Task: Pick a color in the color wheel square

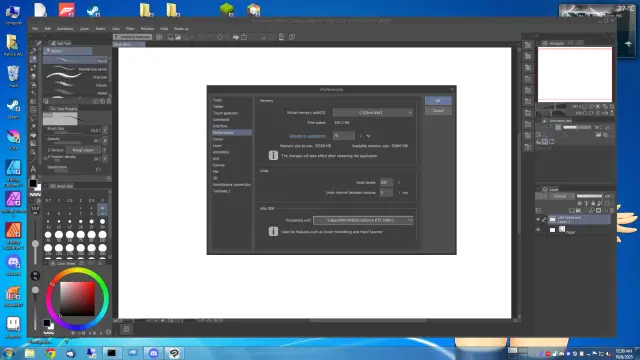Action: pos(77,299)
